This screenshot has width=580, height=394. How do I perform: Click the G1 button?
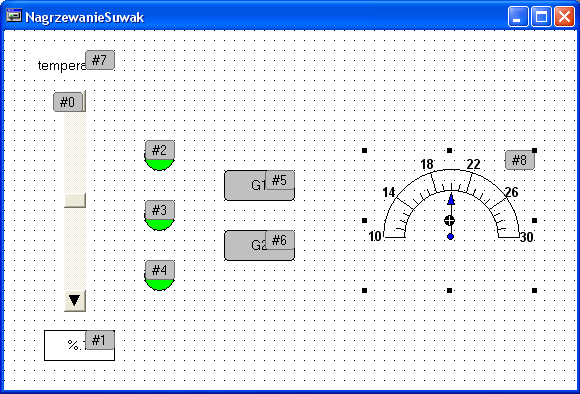259,185
